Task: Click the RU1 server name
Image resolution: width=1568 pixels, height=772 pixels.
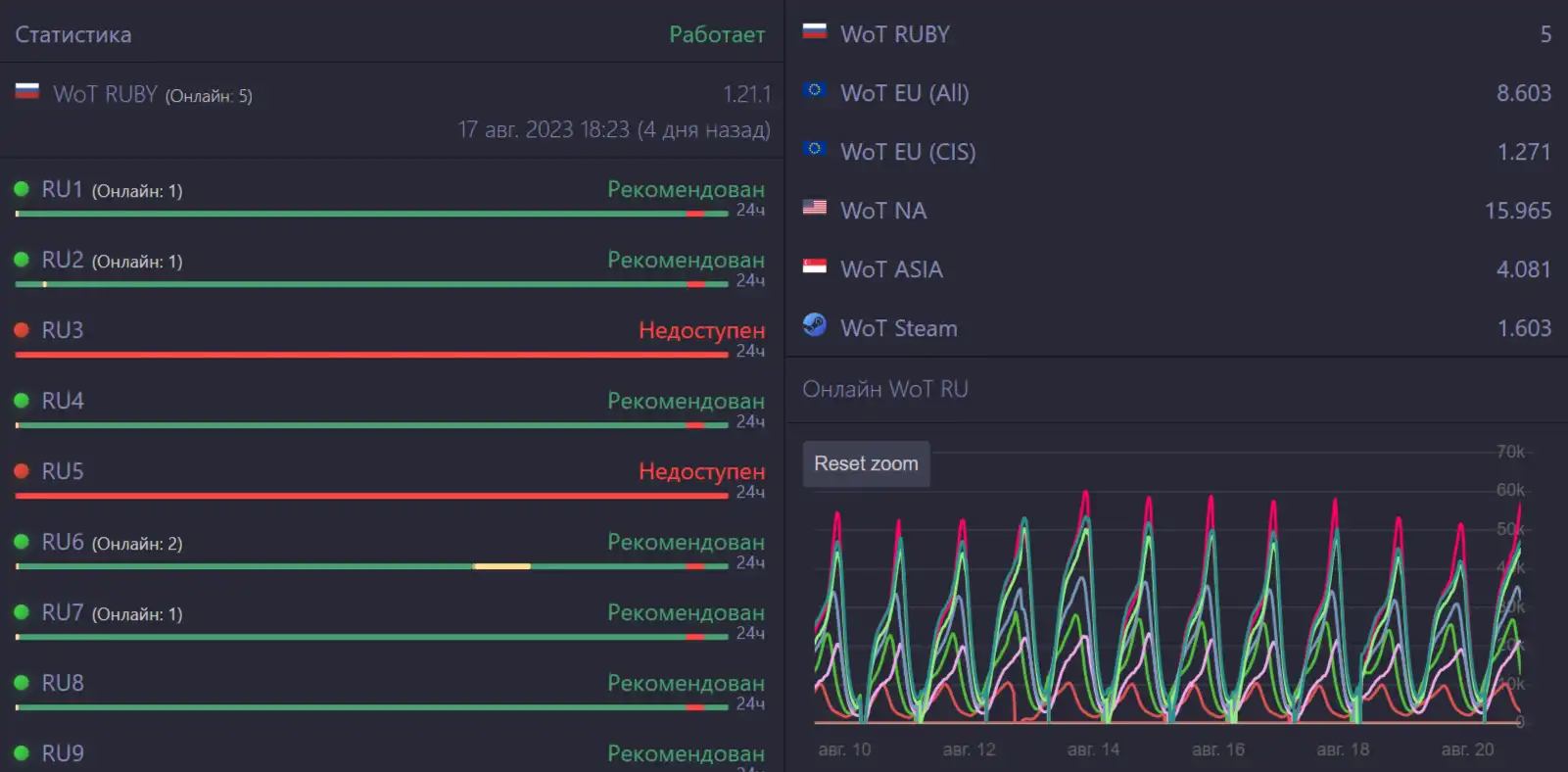Action: 63,189
